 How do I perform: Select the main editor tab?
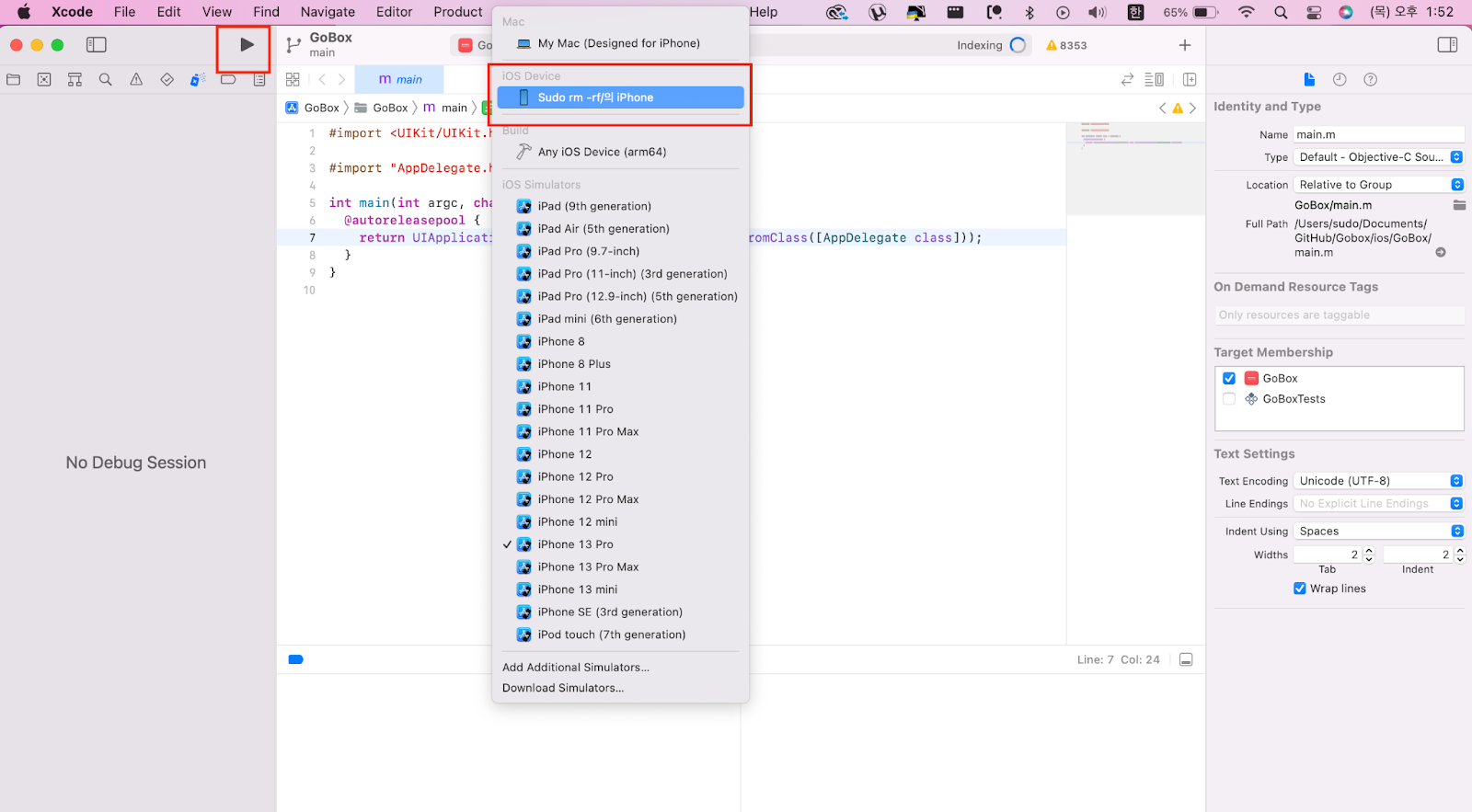click(x=399, y=80)
